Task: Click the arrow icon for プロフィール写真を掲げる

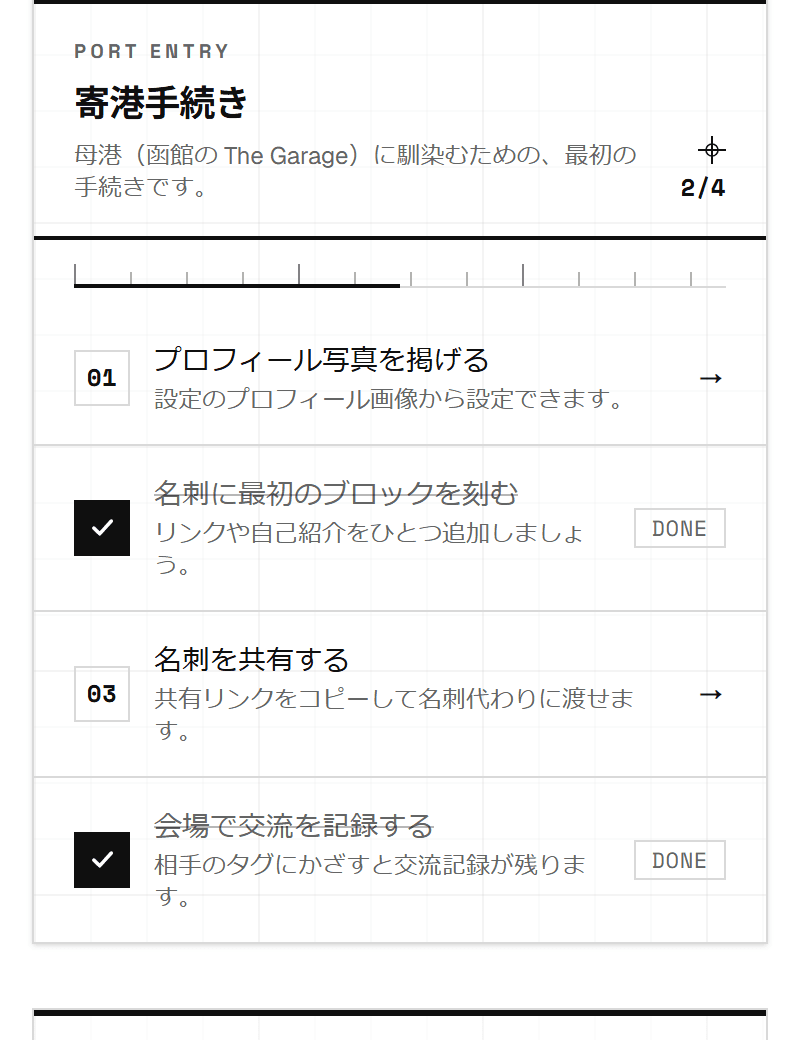Action: [x=710, y=379]
